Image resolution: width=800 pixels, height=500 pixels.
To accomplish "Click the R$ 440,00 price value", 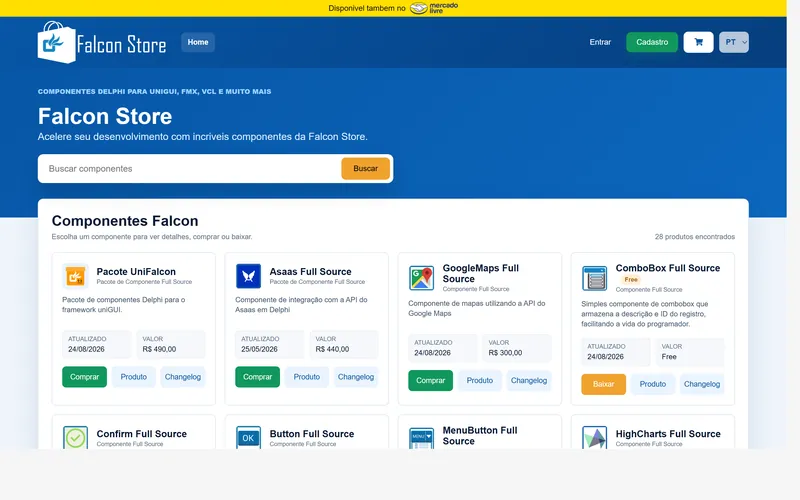I will click(332, 349).
